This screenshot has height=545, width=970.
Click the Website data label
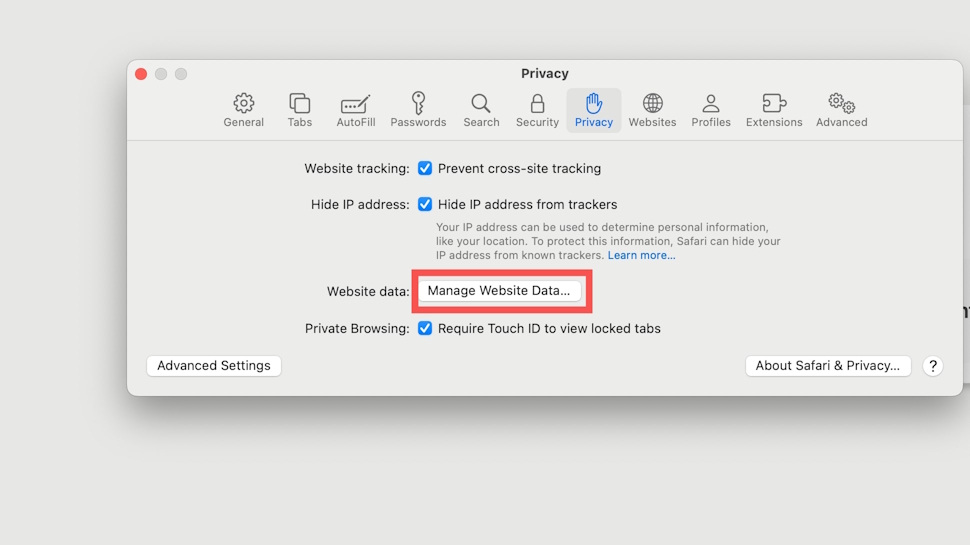(x=368, y=291)
